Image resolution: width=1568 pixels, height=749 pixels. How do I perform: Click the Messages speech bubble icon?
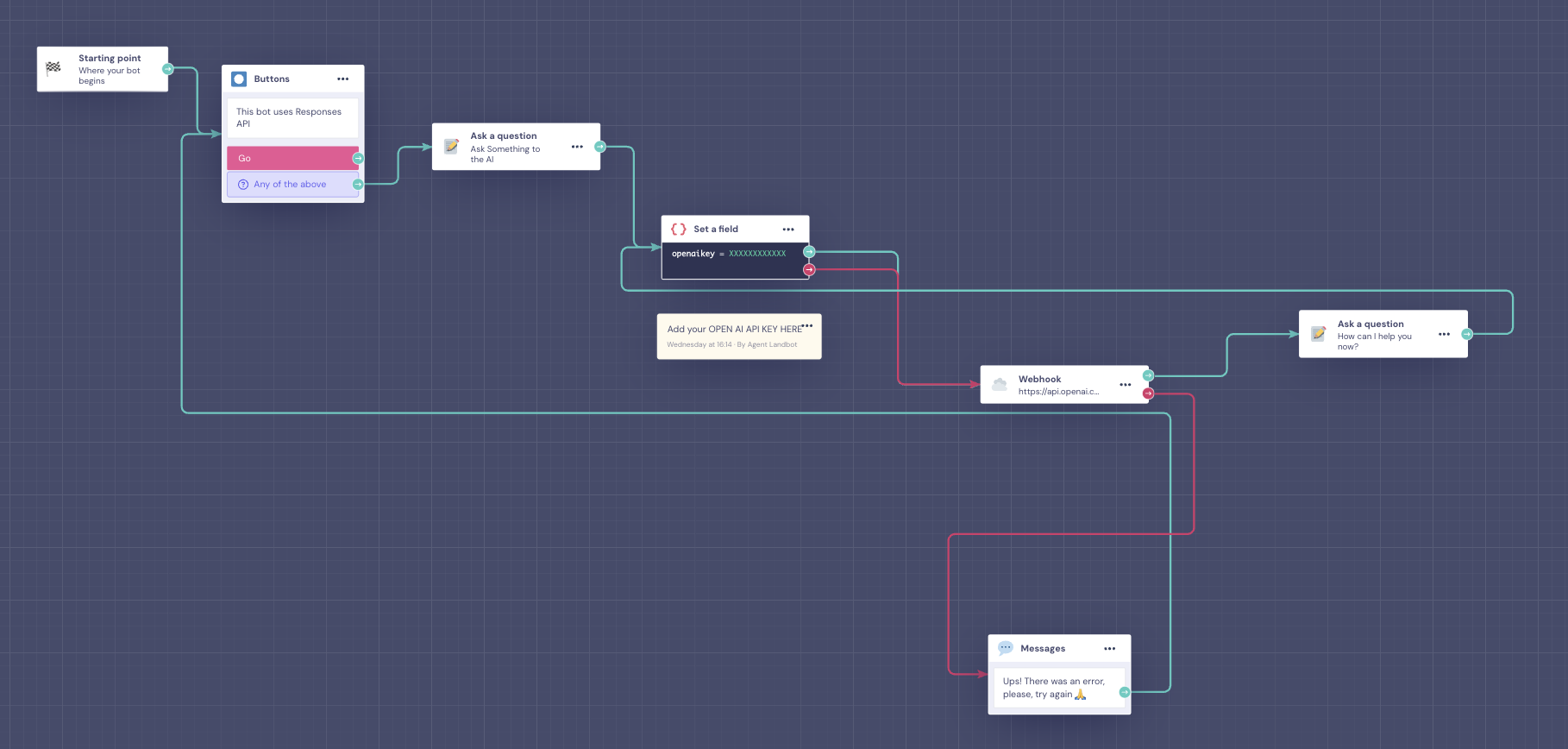[1006, 648]
